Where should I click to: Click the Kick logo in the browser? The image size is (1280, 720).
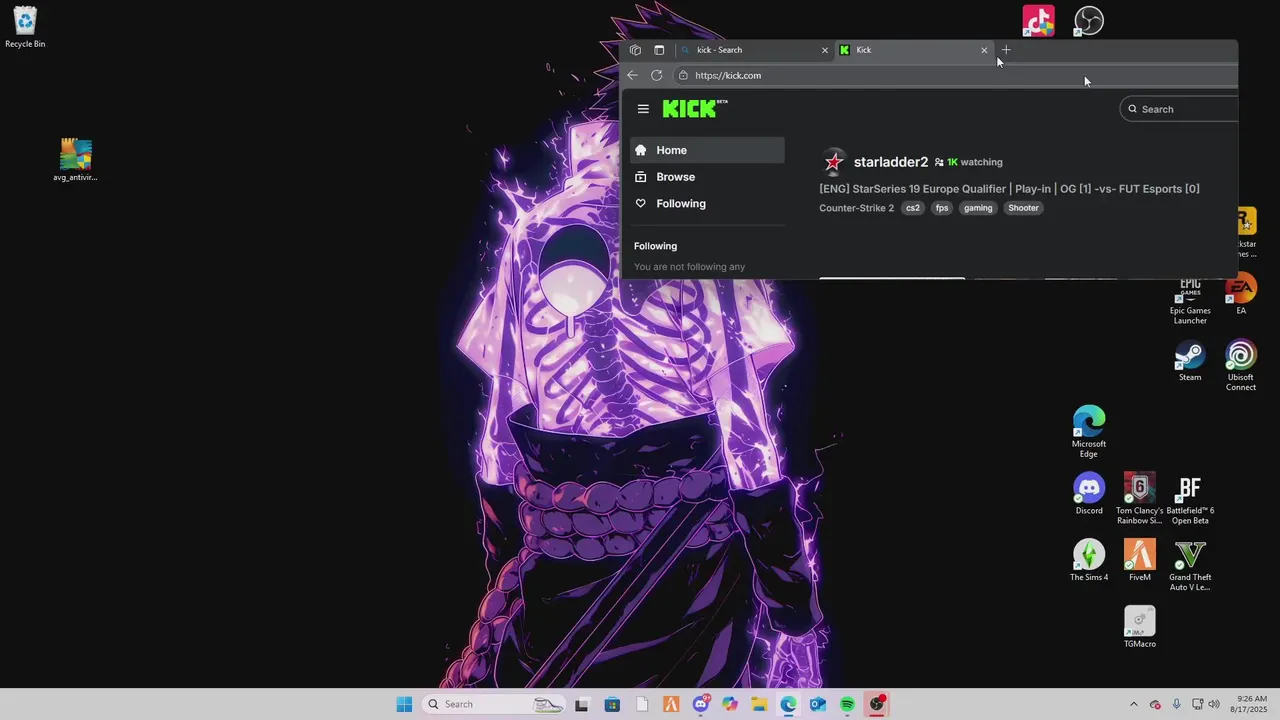pyautogui.click(x=694, y=108)
